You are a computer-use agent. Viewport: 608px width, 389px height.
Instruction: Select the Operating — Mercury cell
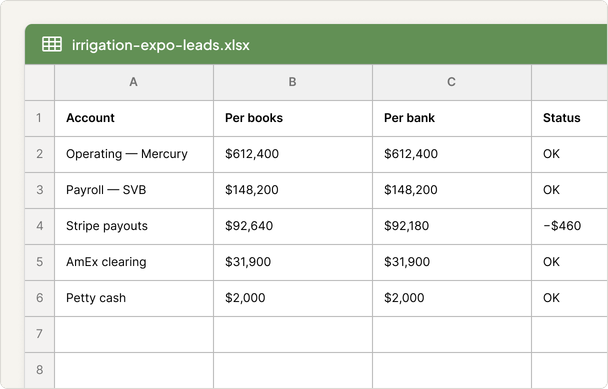pyautogui.click(x=134, y=154)
